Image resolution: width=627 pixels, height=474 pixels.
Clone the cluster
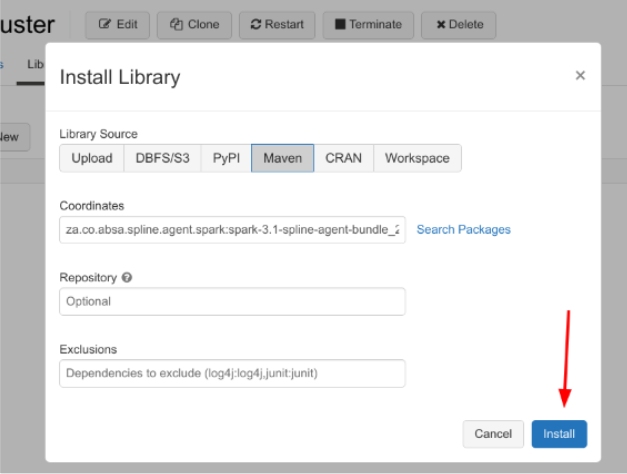pos(195,24)
